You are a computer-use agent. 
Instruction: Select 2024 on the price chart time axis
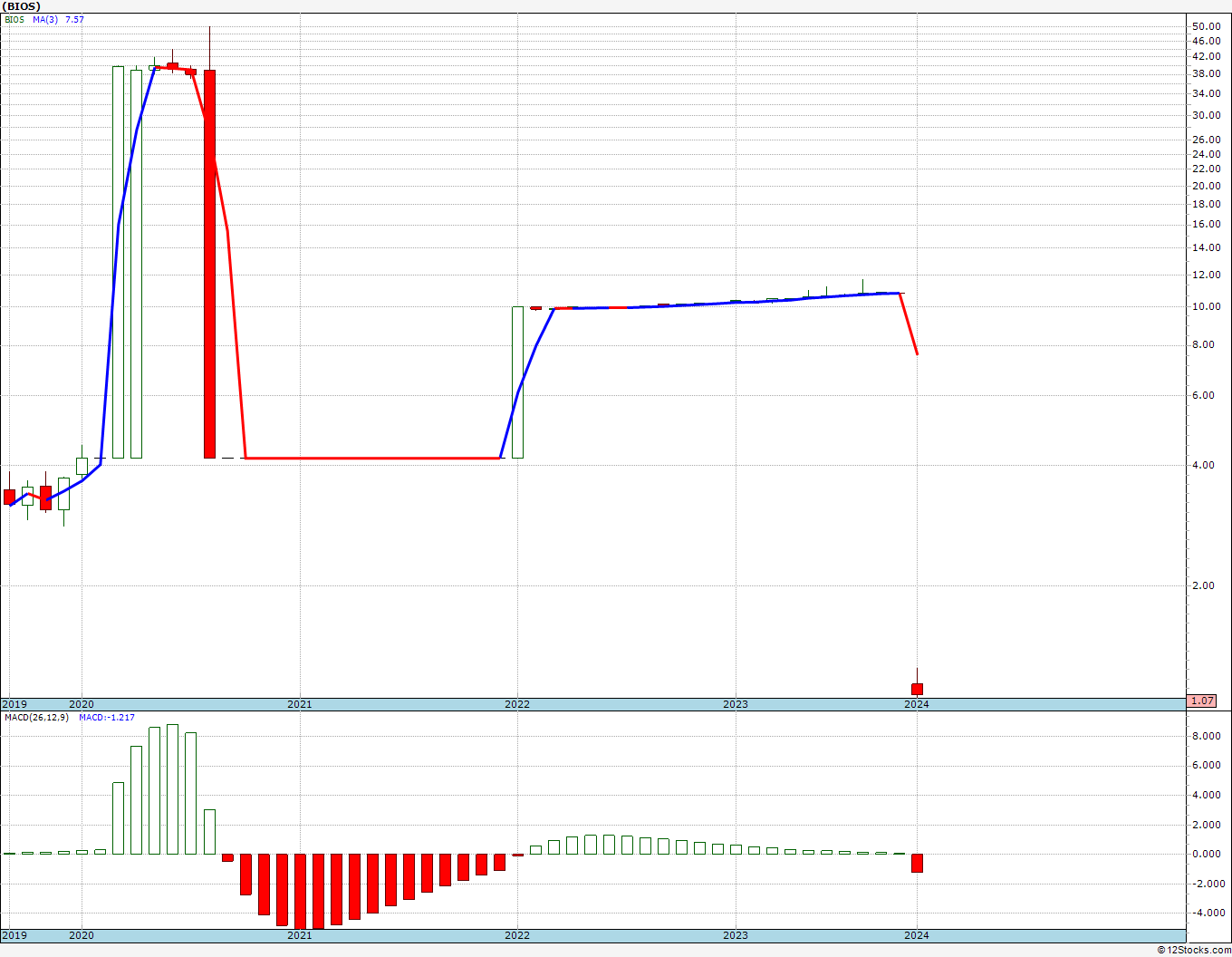[917, 704]
